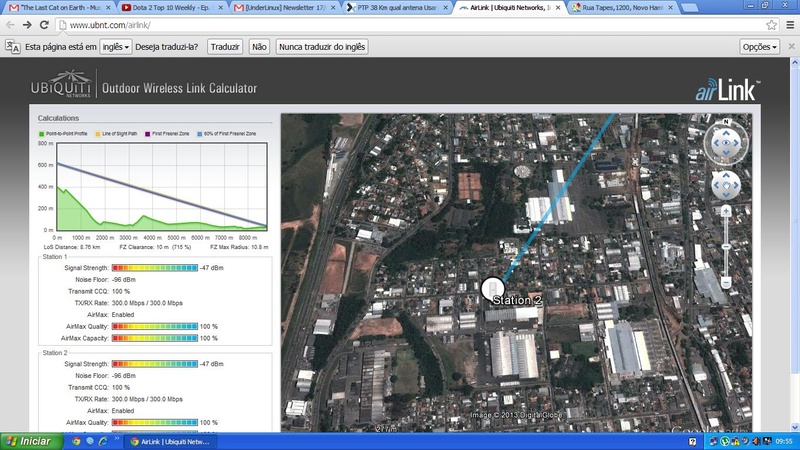Click the translate icon in translation bar
Screen dimensions: 800x450
click(13, 47)
